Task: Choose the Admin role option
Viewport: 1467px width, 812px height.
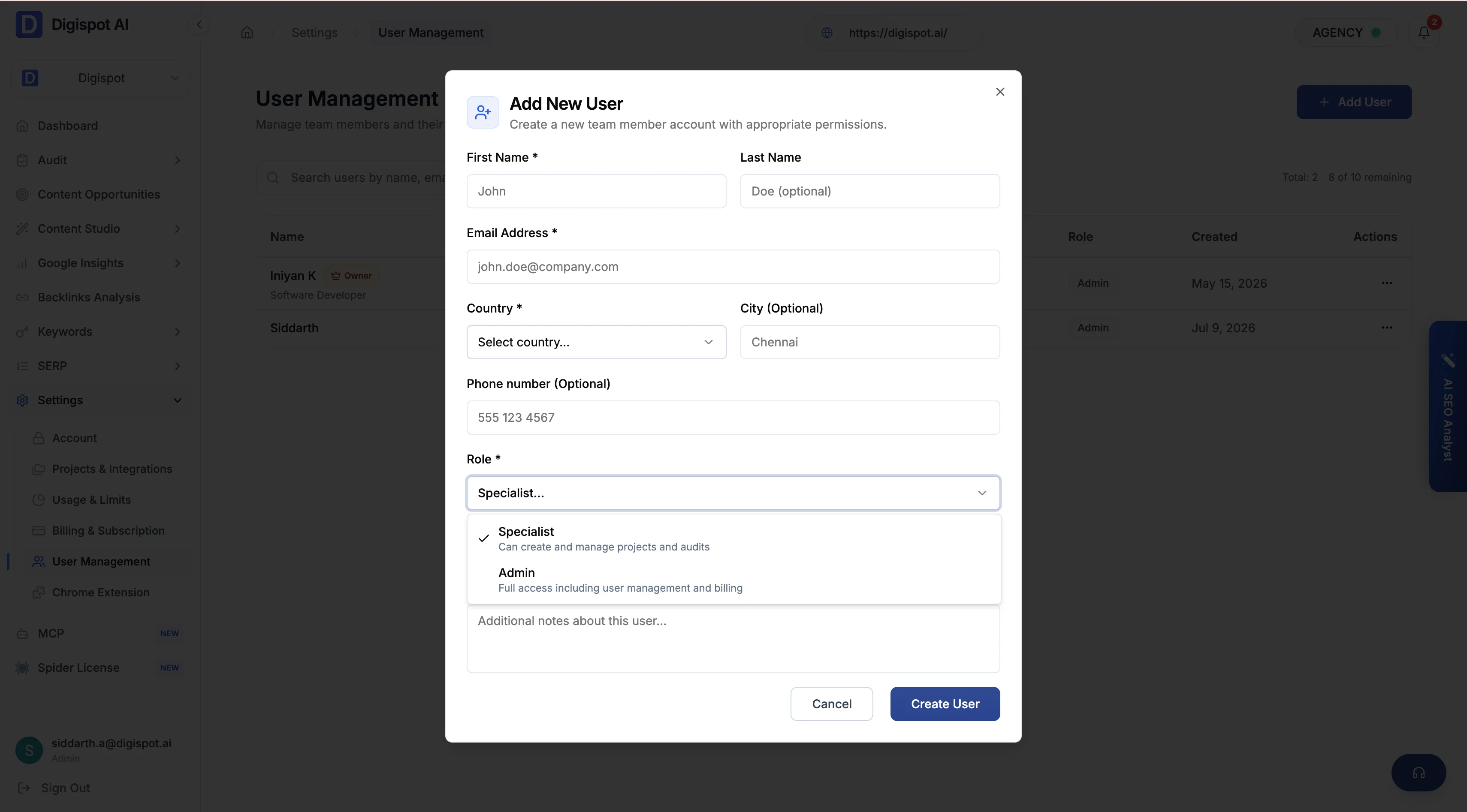Action: pos(734,579)
